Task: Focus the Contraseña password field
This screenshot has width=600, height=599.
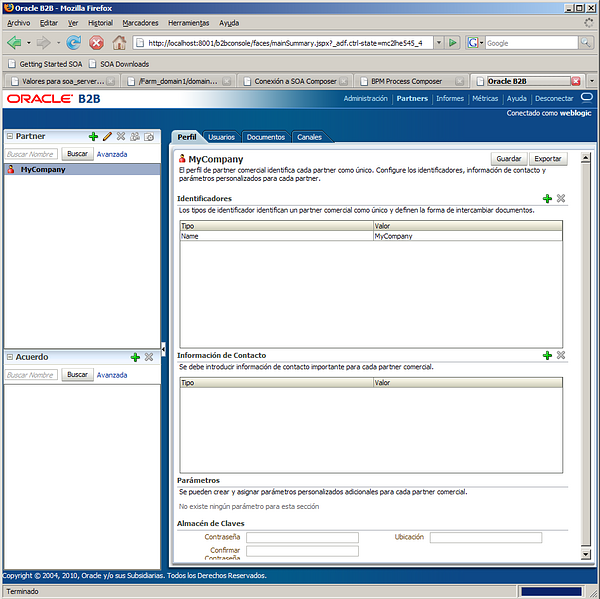Action: click(302, 537)
